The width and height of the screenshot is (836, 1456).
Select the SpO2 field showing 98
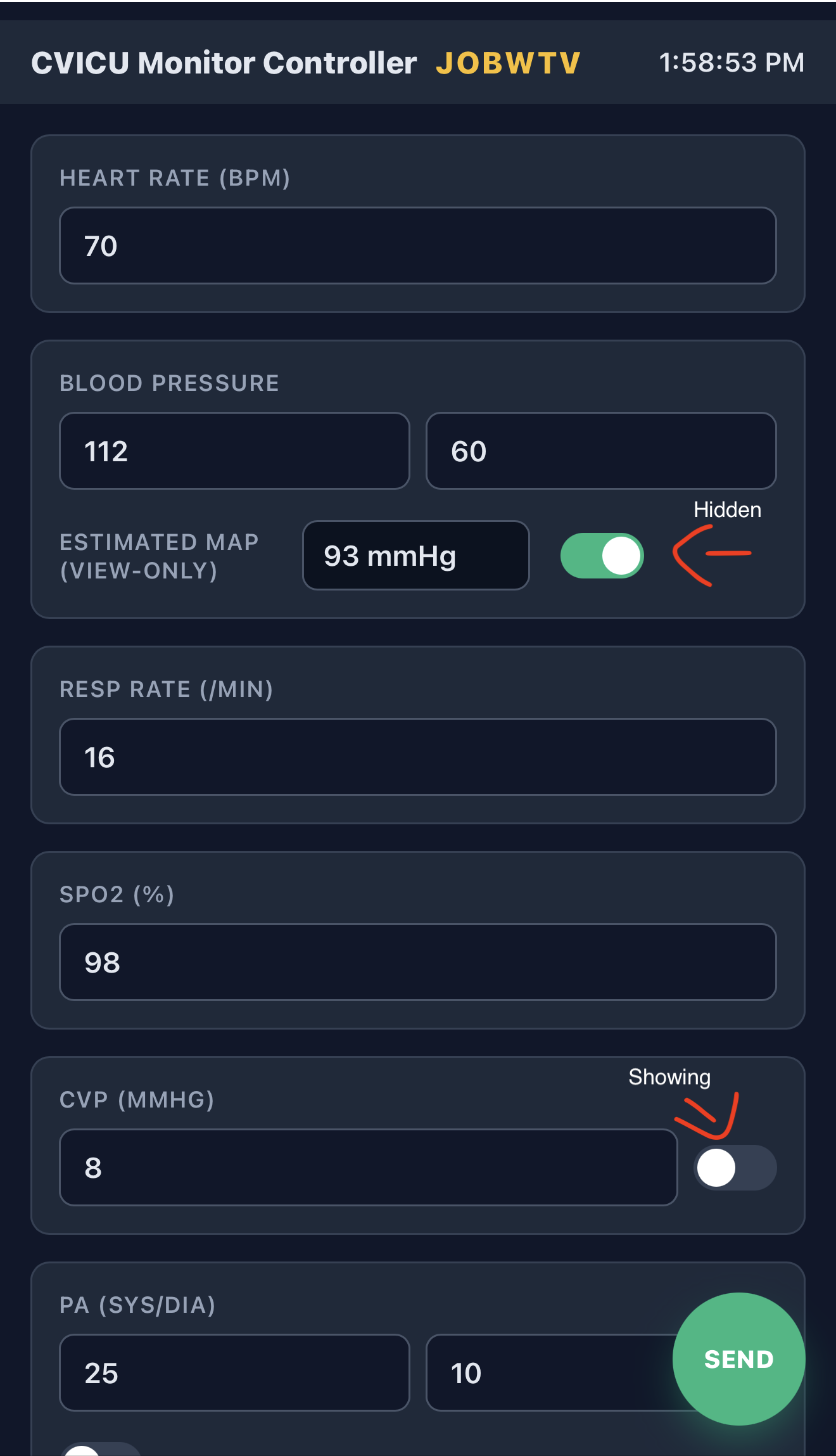pyautogui.click(x=418, y=962)
